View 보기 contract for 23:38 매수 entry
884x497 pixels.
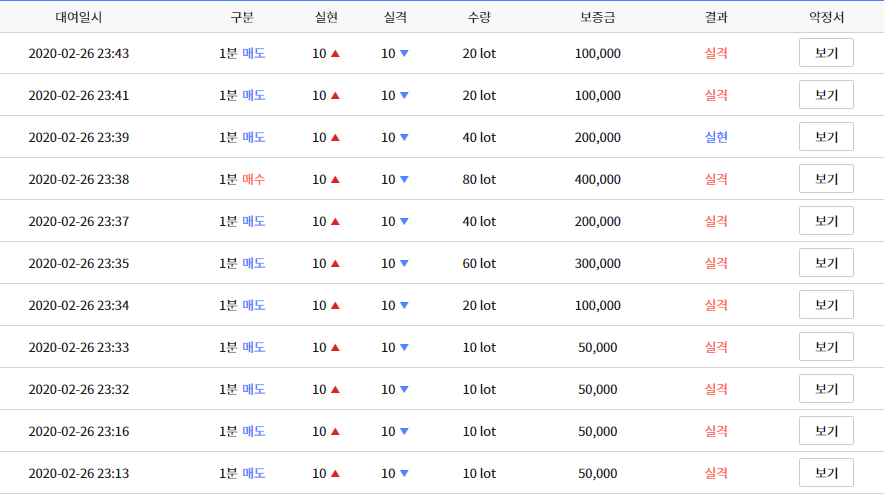pyautogui.click(x=826, y=179)
